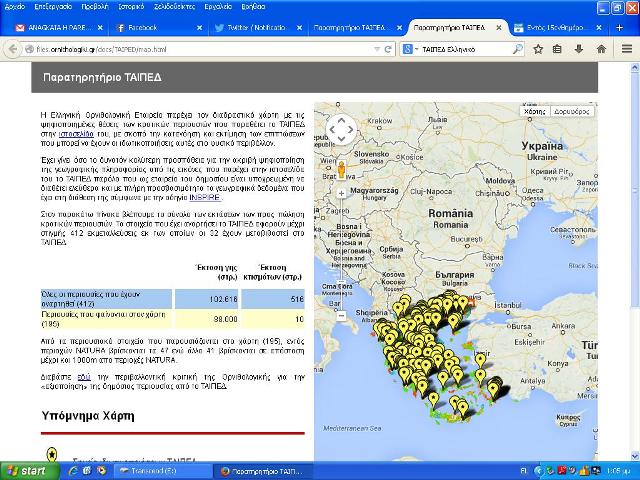The image size is (640, 480).
Task: Open Firefox downloads arrow icon
Action: click(580, 48)
